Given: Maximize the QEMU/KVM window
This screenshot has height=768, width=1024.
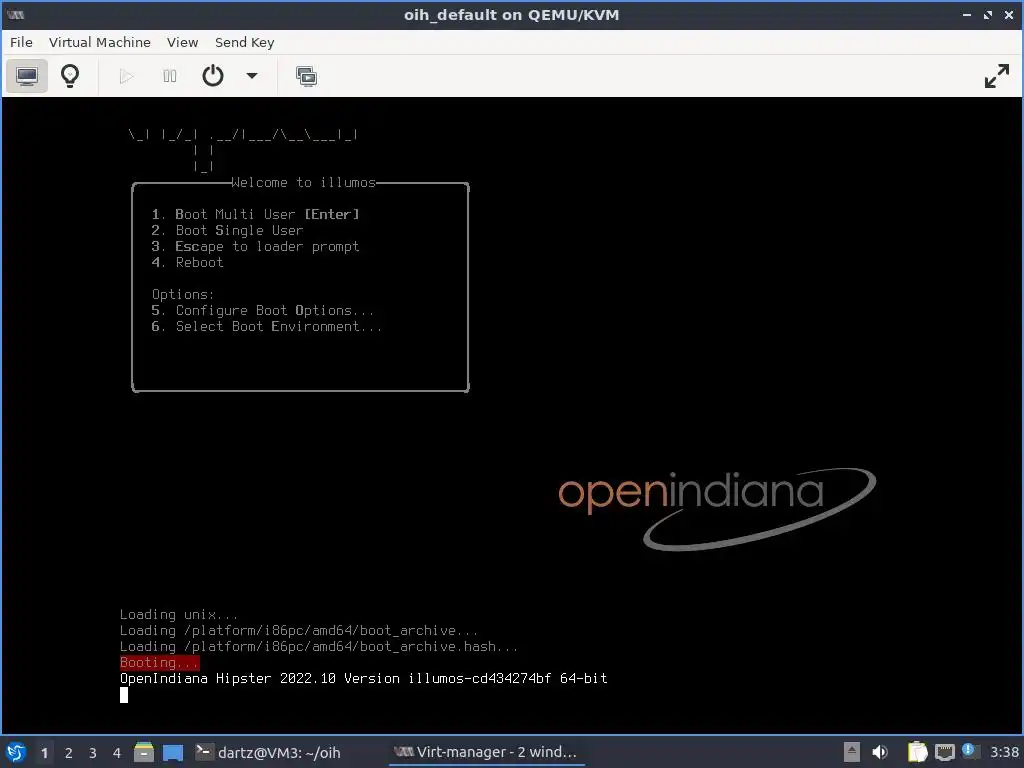Looking at the screenshot, I should coord(987,15).
